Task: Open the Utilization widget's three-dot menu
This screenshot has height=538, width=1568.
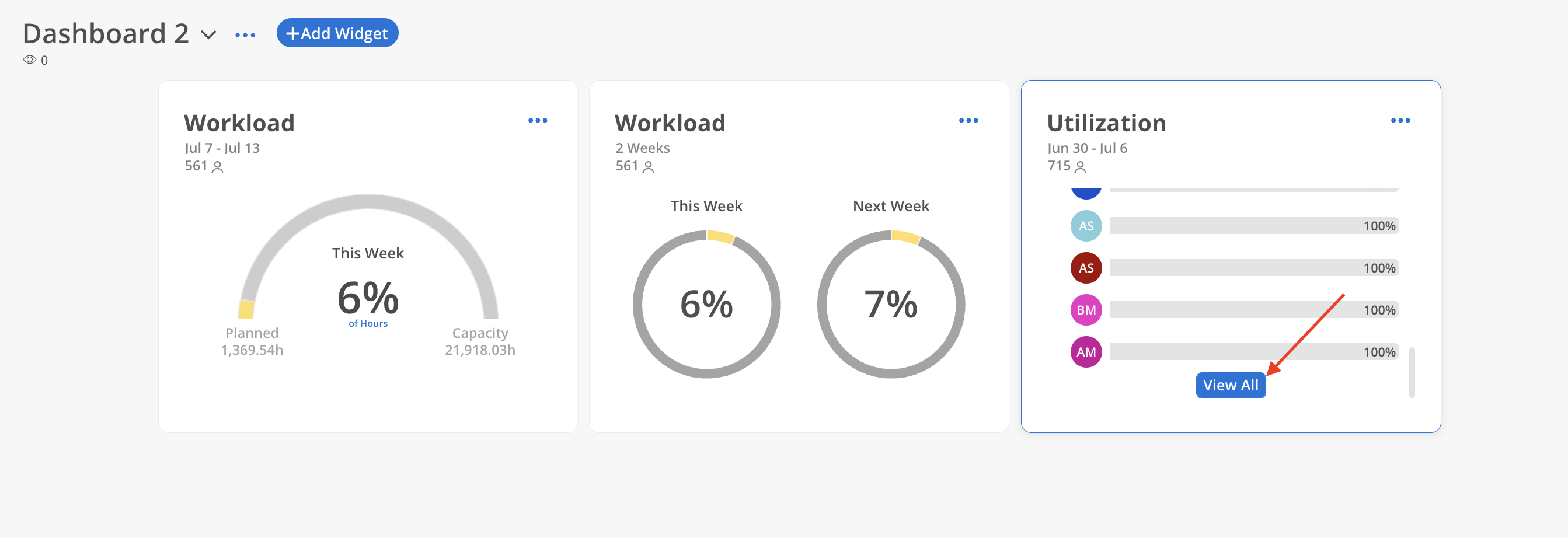Action: [x=1400, y=121]
